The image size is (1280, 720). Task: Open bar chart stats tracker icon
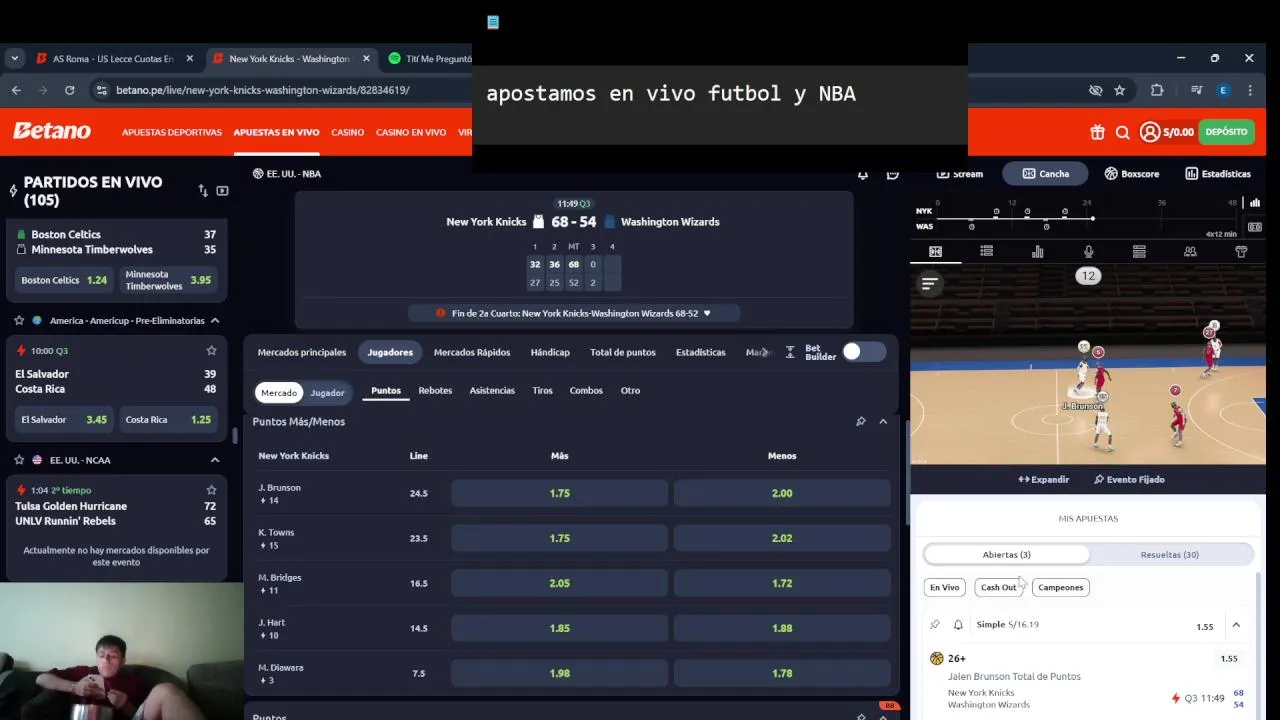(1037, 251)
